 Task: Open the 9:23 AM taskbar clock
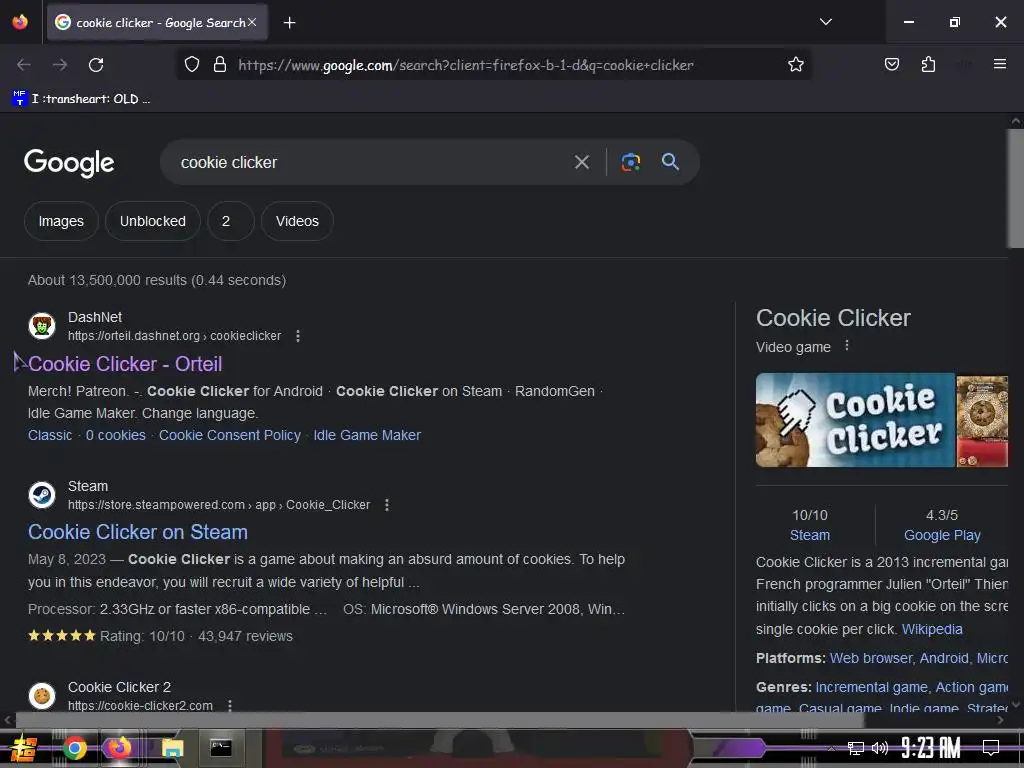[x=931, y=748]
